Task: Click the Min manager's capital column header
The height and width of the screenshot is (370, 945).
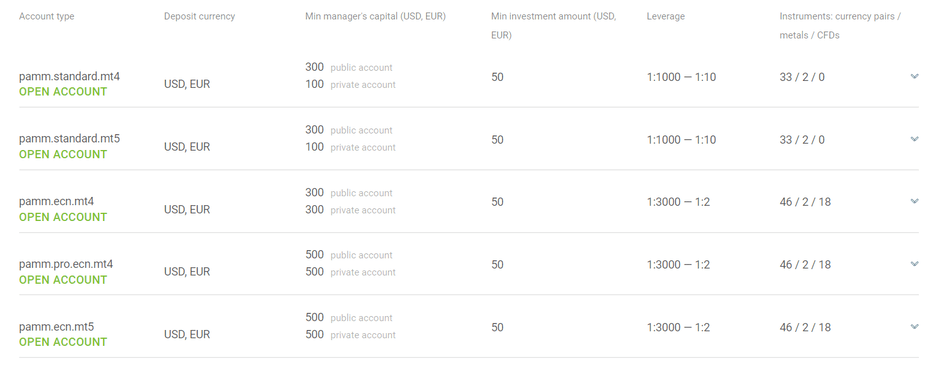Action: tap(375, 16)
